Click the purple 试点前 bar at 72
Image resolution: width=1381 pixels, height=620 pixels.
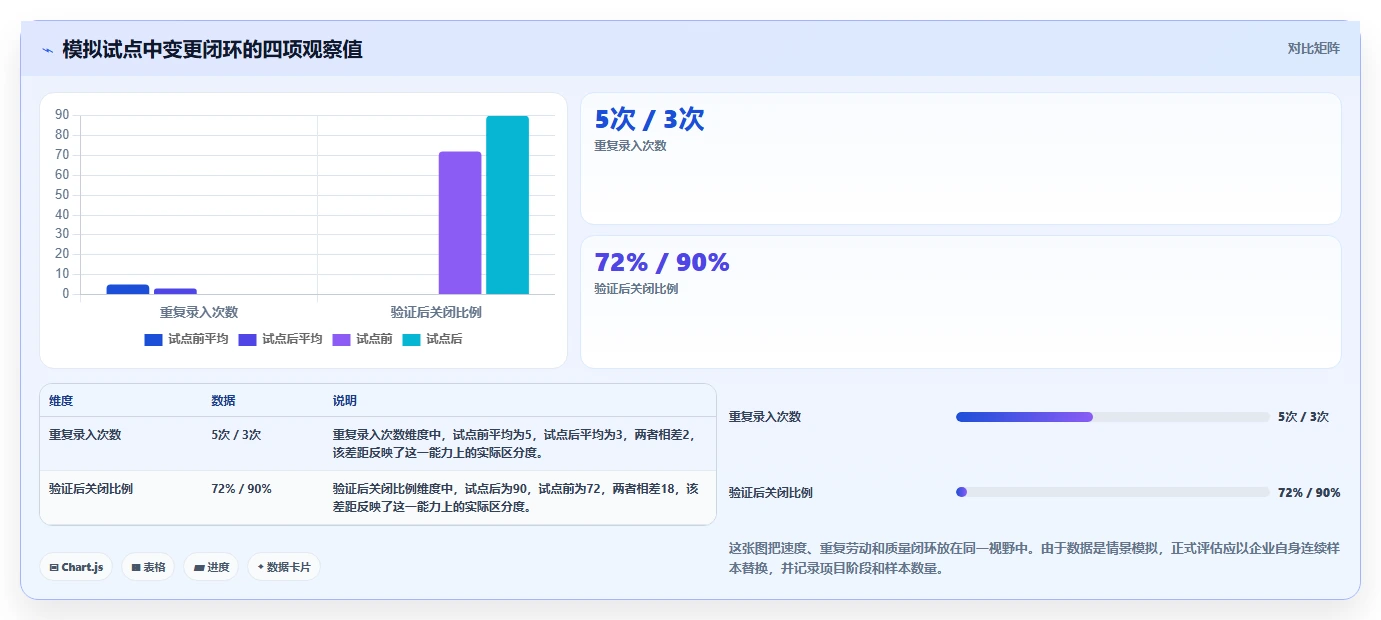click(460, 223)
